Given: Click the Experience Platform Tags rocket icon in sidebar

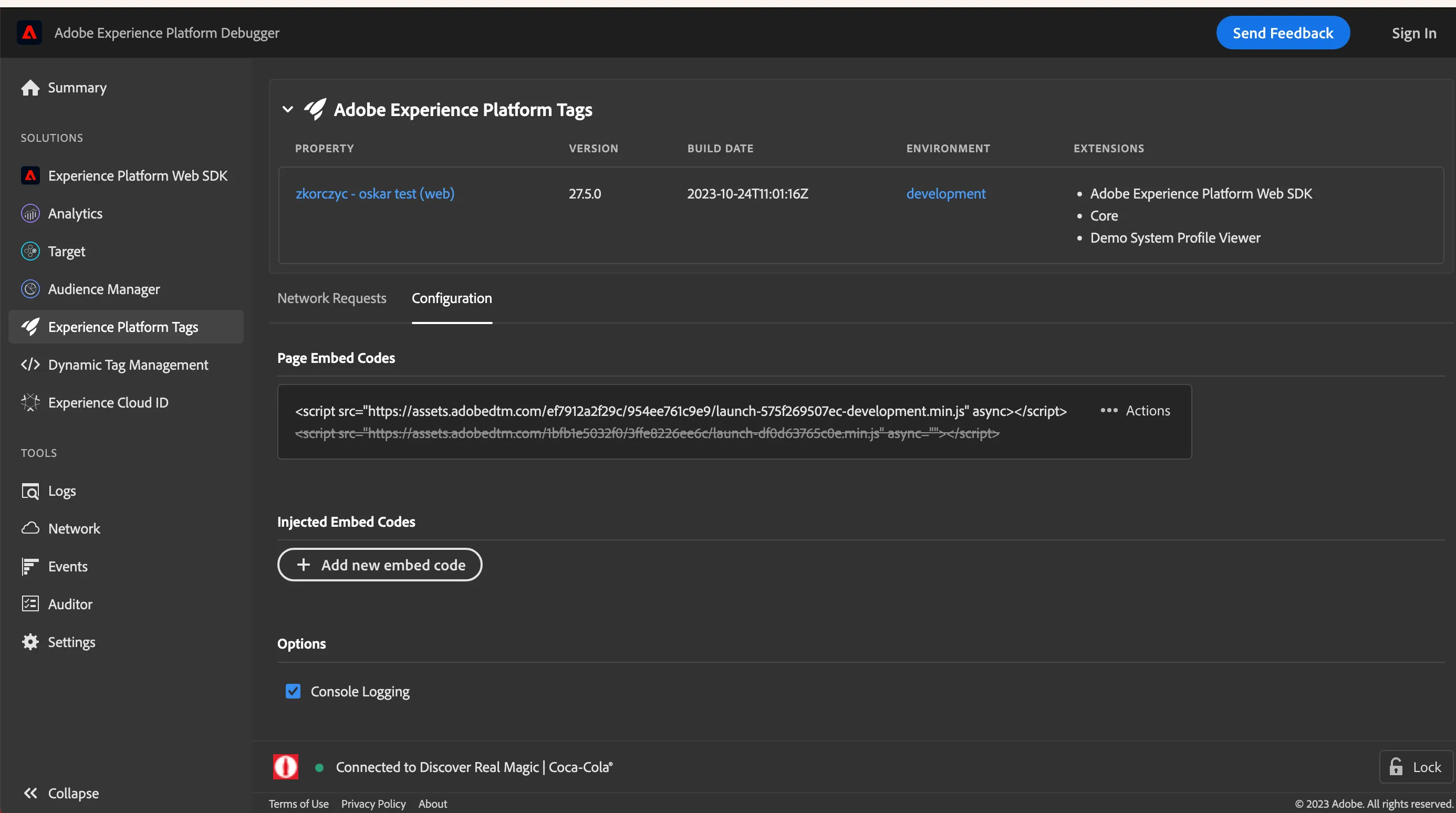Looking at the screenshot, I should point(30,327).
